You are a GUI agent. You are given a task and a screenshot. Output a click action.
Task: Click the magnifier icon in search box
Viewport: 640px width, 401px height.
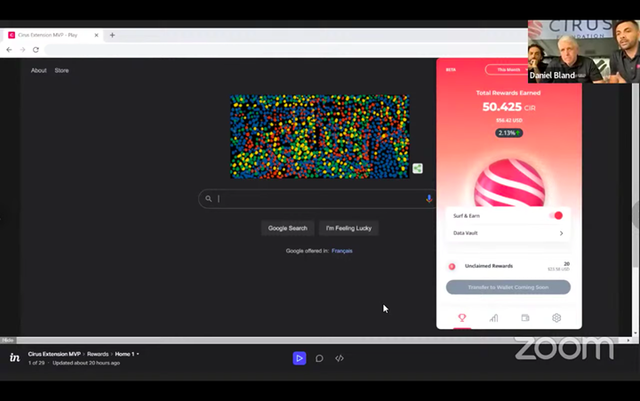(x=209, y=198)
